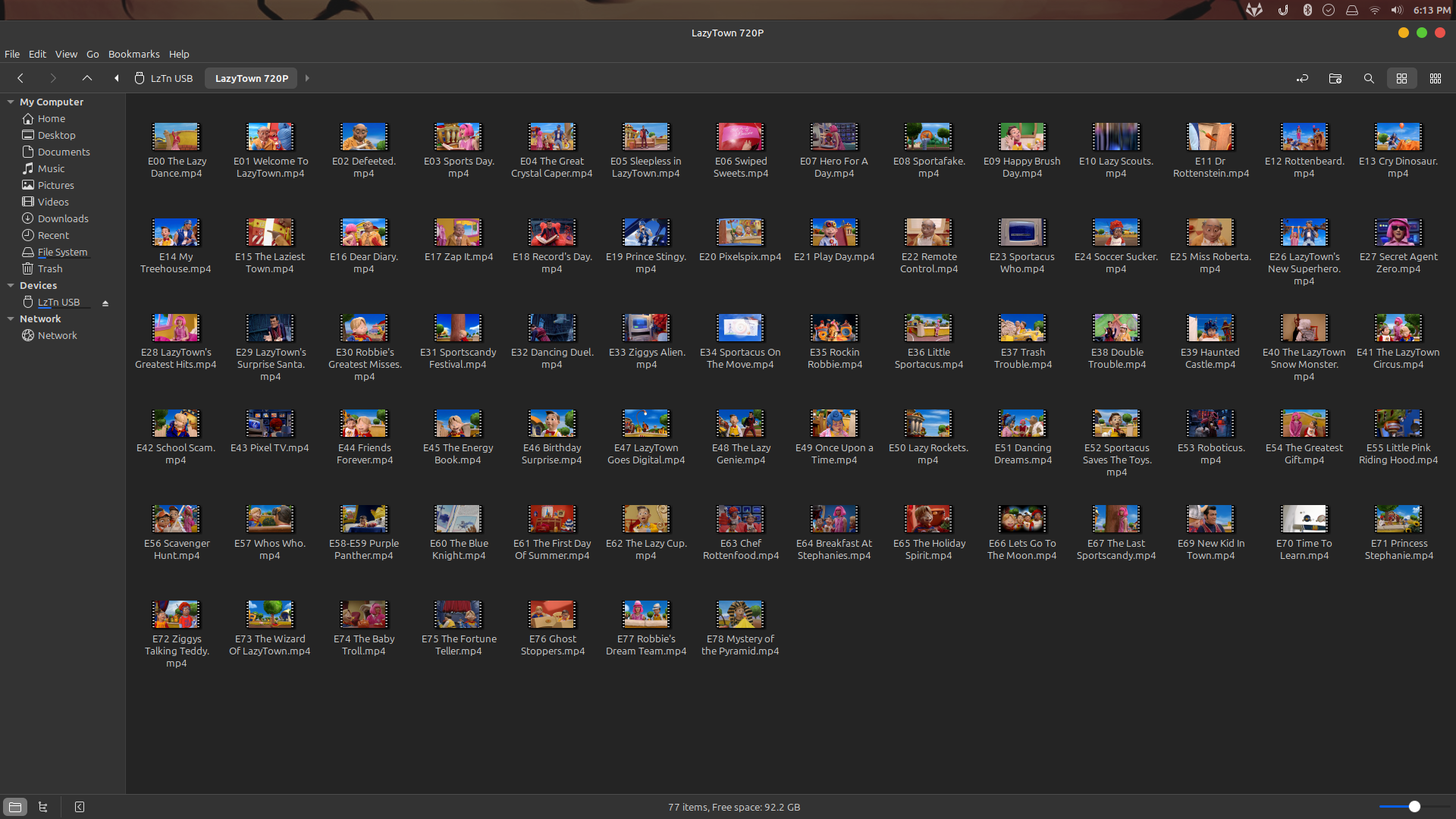Viewport: 1456px width, 819px height.
Task: Hide the sidebar panel
Action: [80, 807]
